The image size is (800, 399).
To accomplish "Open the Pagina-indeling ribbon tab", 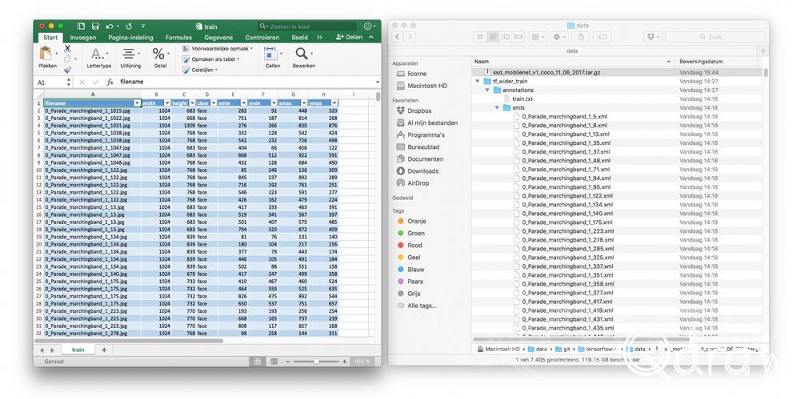I will pos(131,38).
